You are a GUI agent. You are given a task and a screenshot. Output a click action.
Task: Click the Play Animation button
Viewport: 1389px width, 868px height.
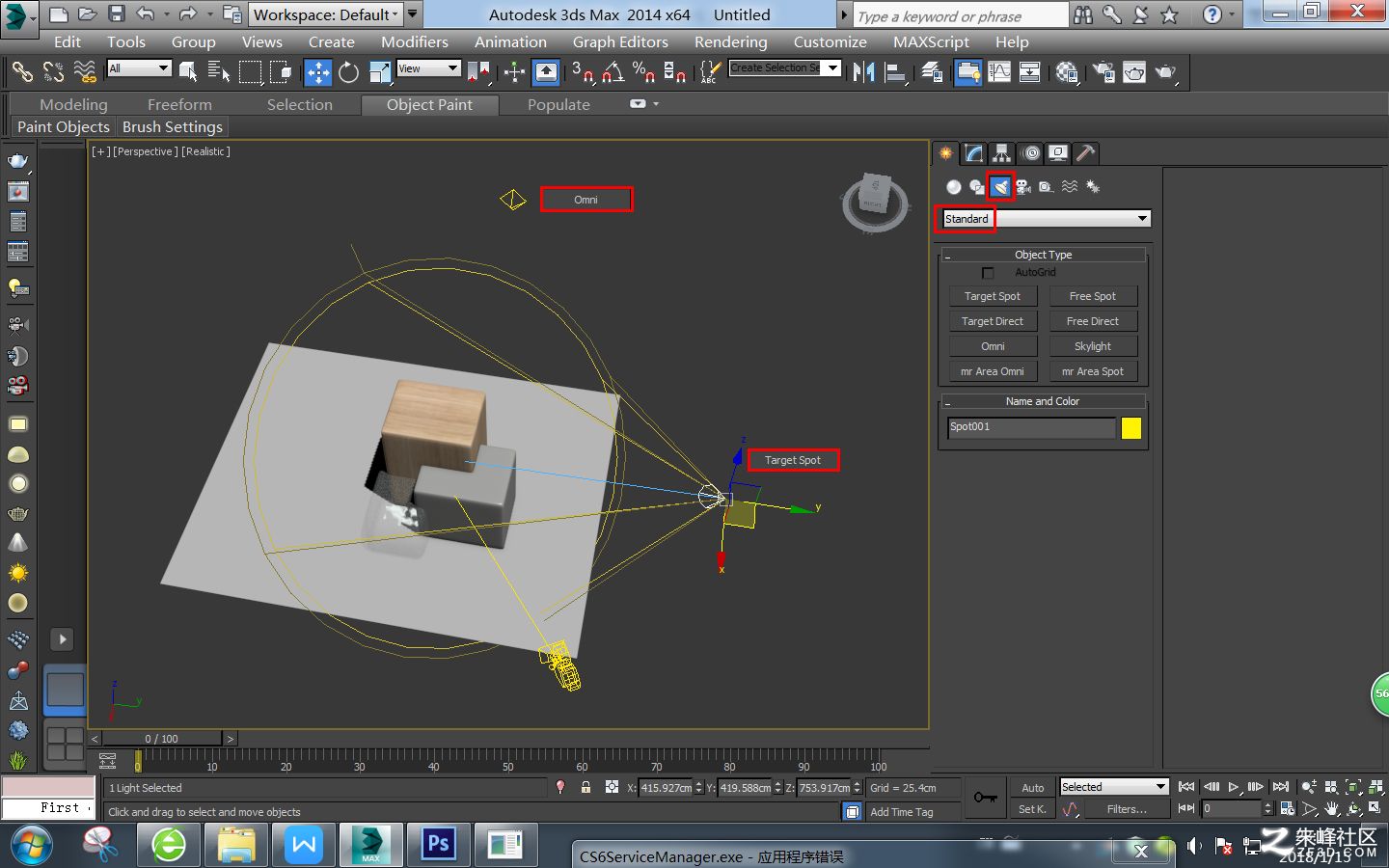[1234, 787]
